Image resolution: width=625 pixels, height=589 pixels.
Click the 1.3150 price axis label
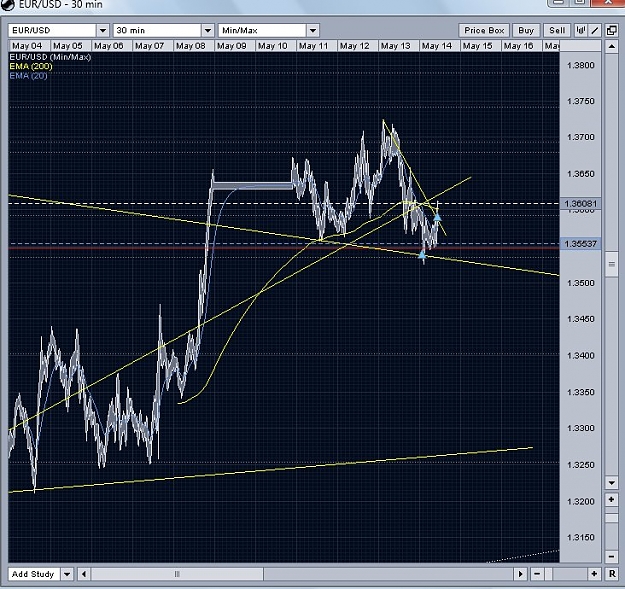pyautogui.click(x=580, y=537)
